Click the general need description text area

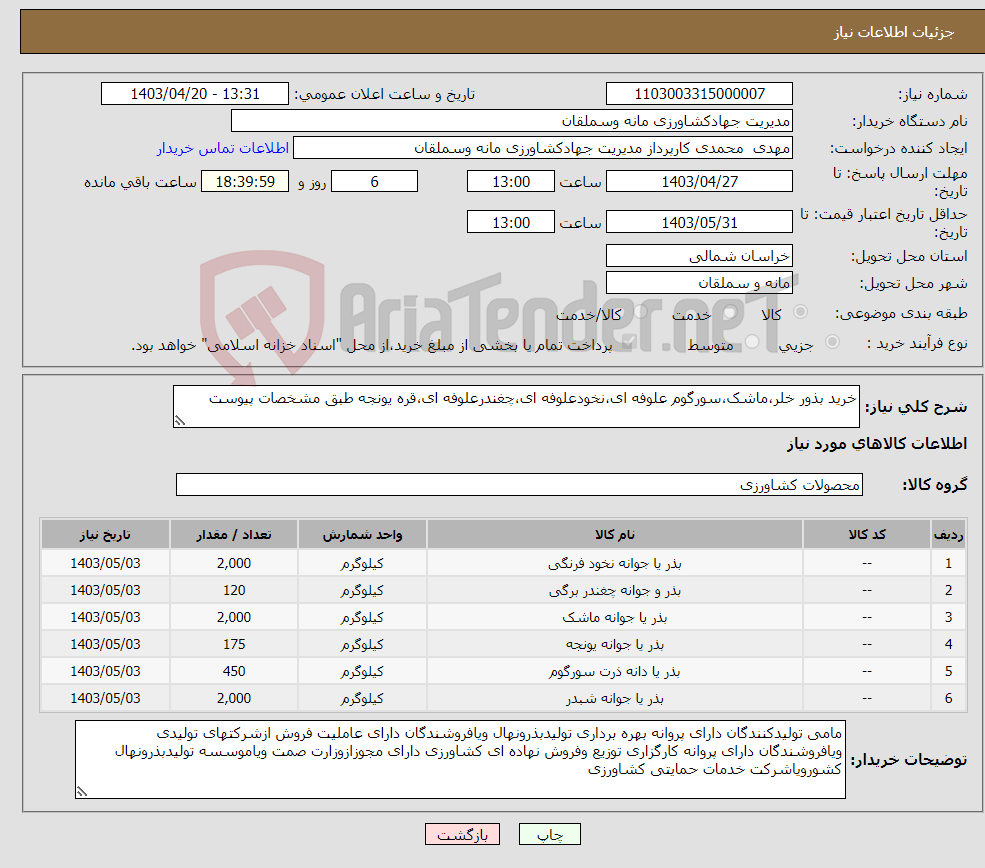516,406
